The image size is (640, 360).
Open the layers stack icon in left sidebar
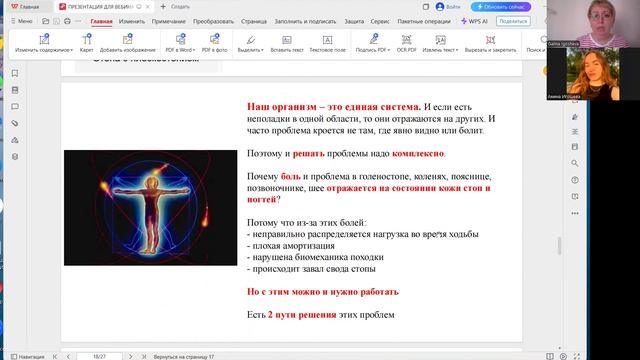(x=15, y=157)
